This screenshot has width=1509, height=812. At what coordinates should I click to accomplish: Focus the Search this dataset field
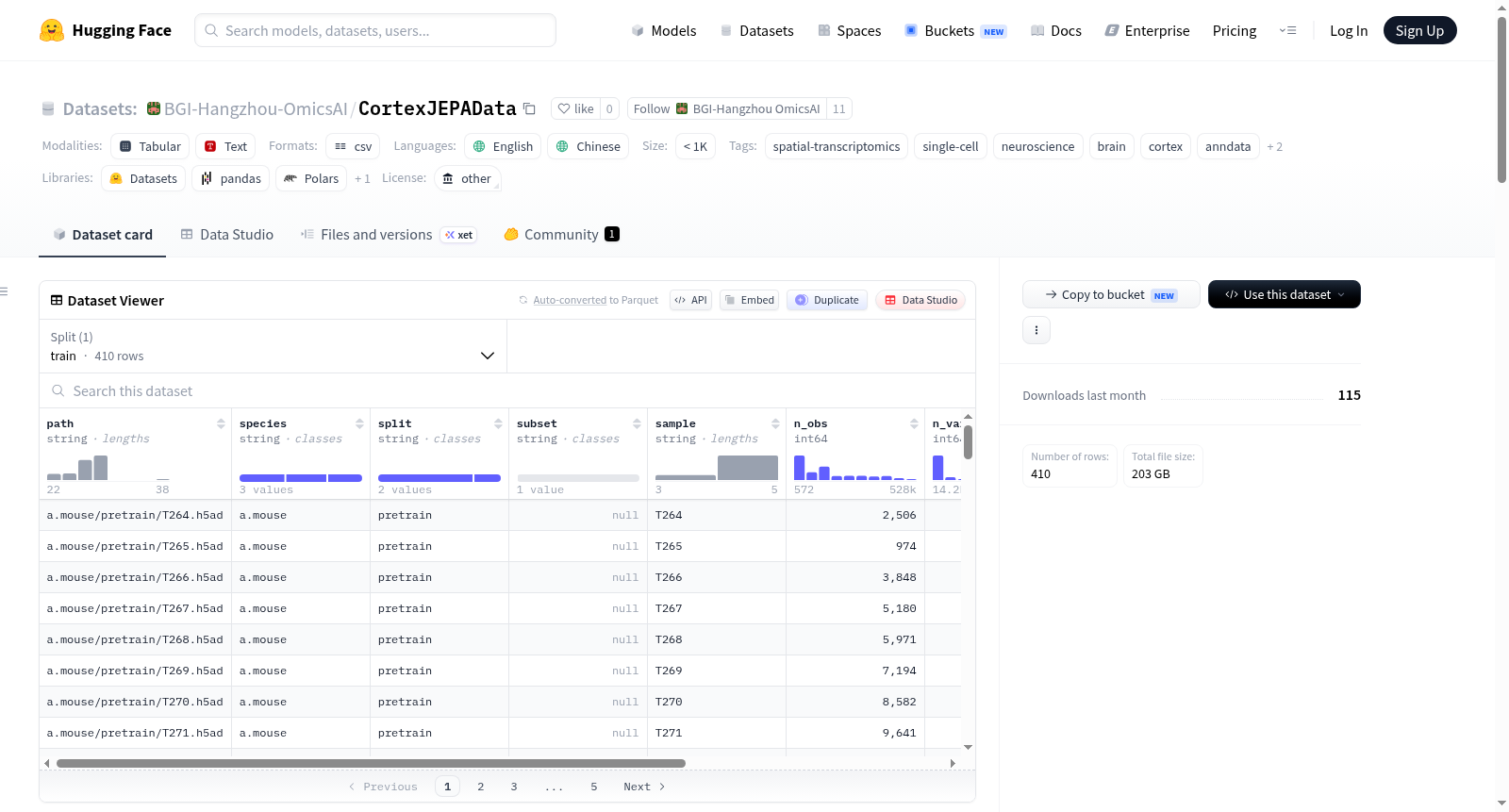coord(507,390)
